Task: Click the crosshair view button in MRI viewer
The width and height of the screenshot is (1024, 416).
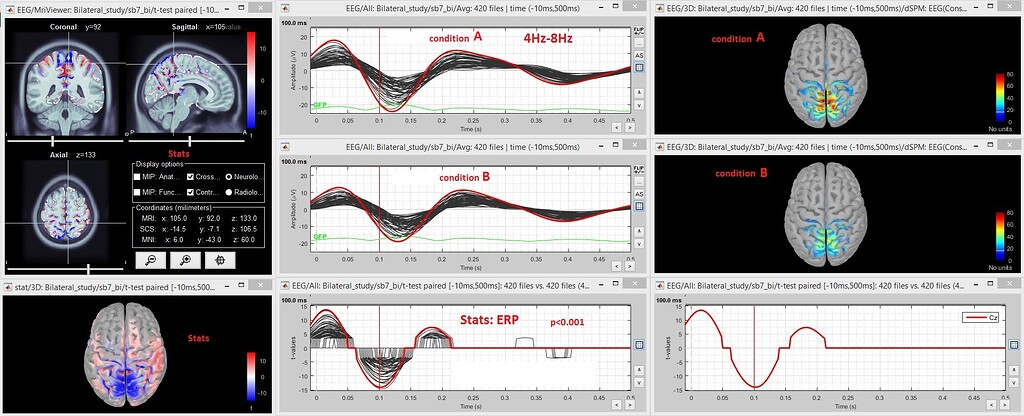Action: 219,260
